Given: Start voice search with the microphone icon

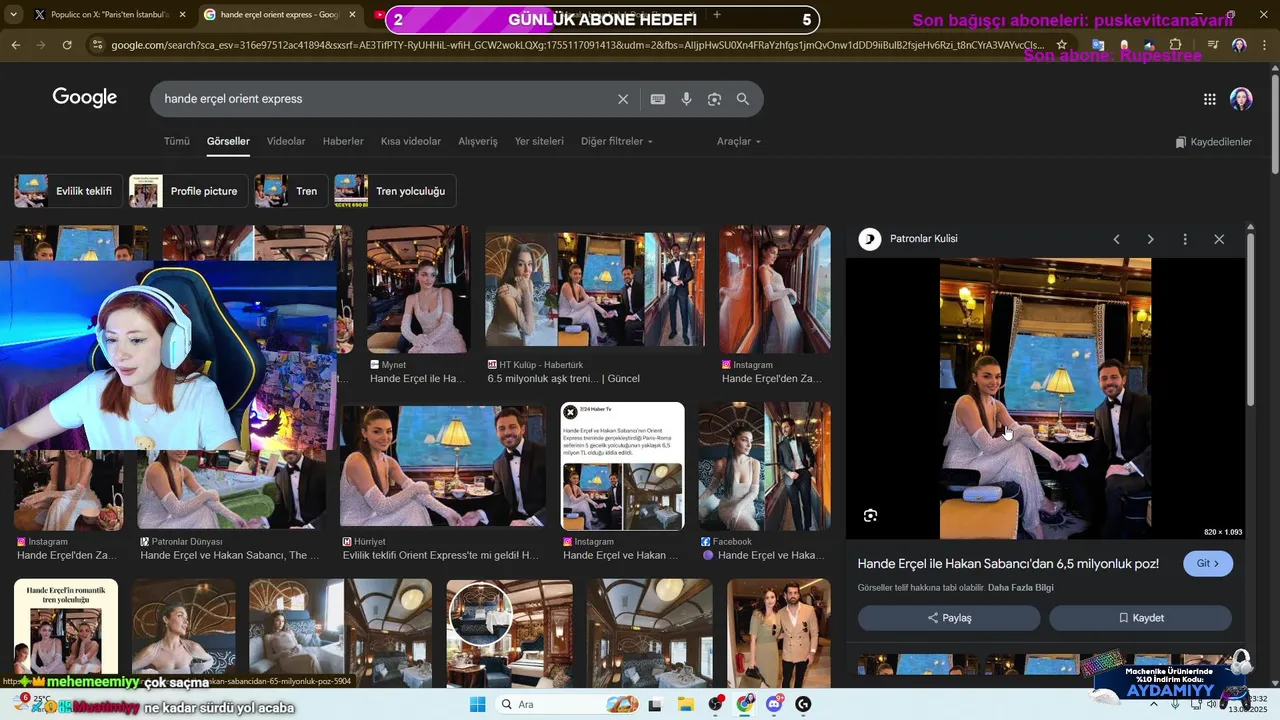Looking at the screenshot, I should (x=686, y=99).
